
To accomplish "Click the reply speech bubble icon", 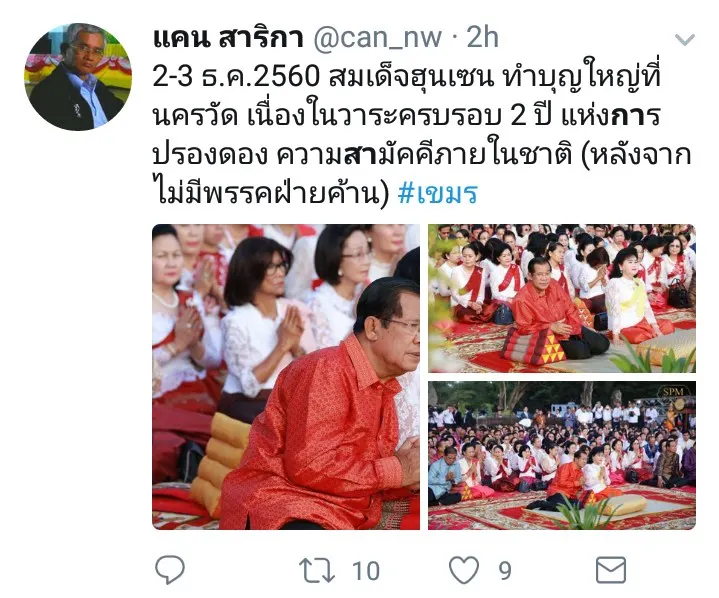I will point(170,570).
